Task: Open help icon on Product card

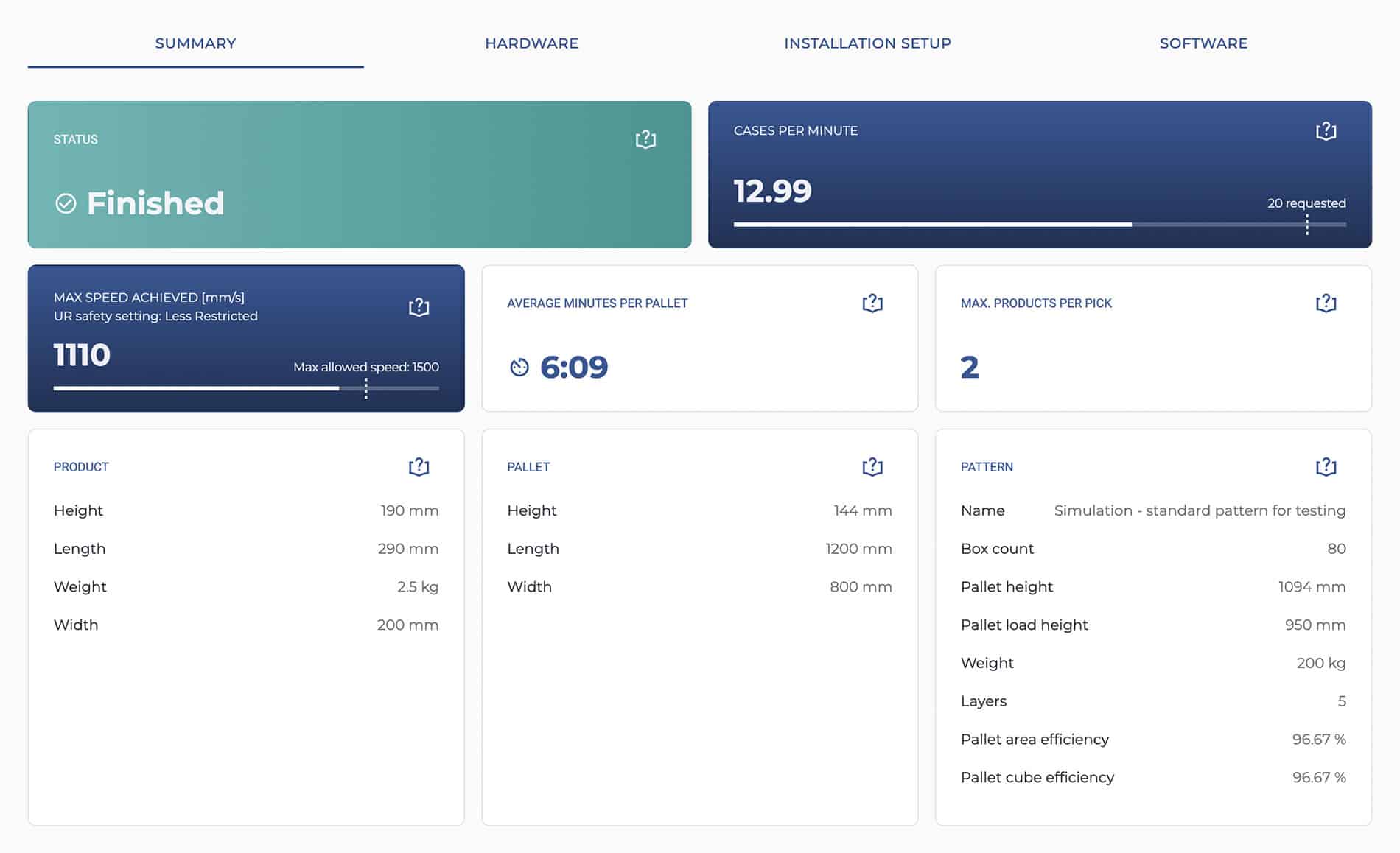Action: (419, 466)
